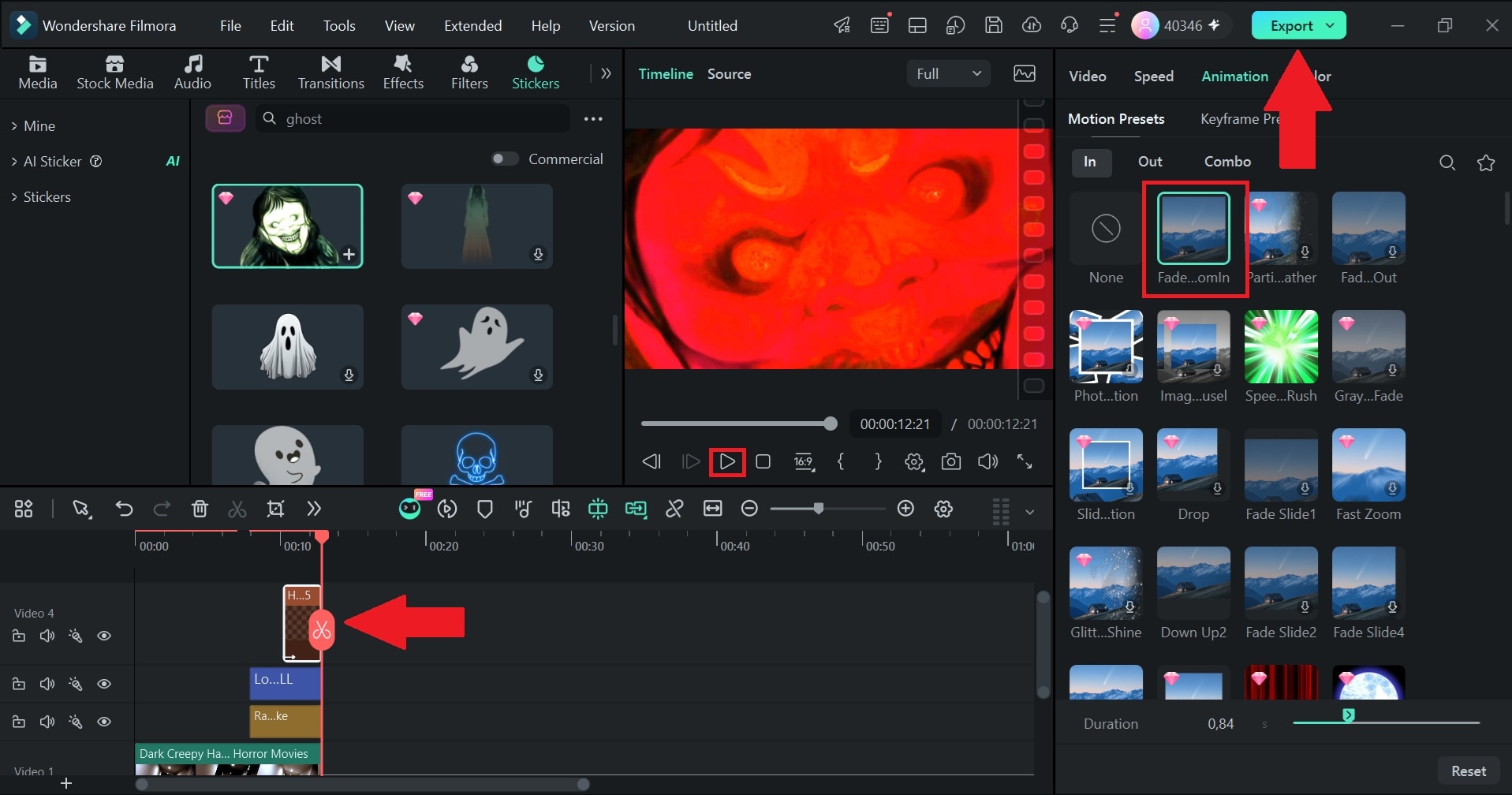Open preview playback settings gear
1512x795 pixels.
pos(914,461)
